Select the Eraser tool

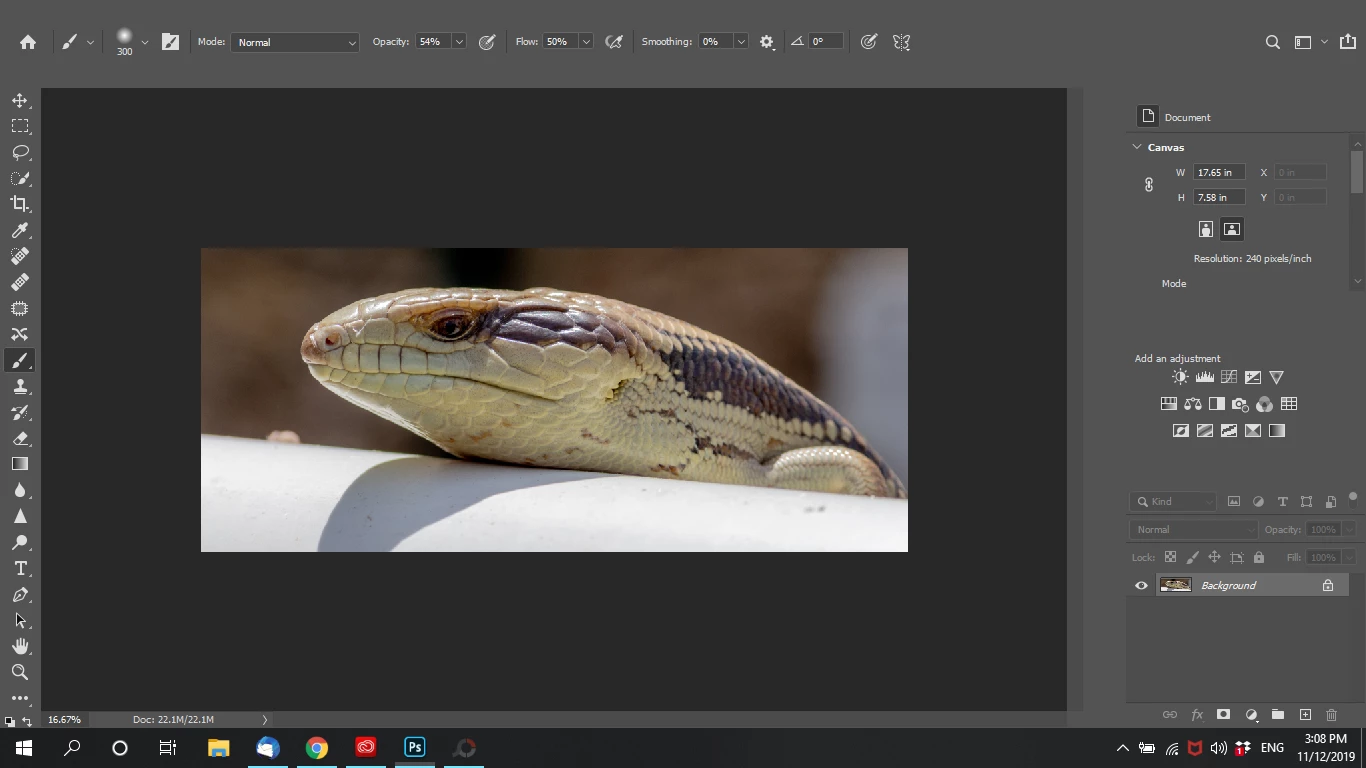[20, 439]
